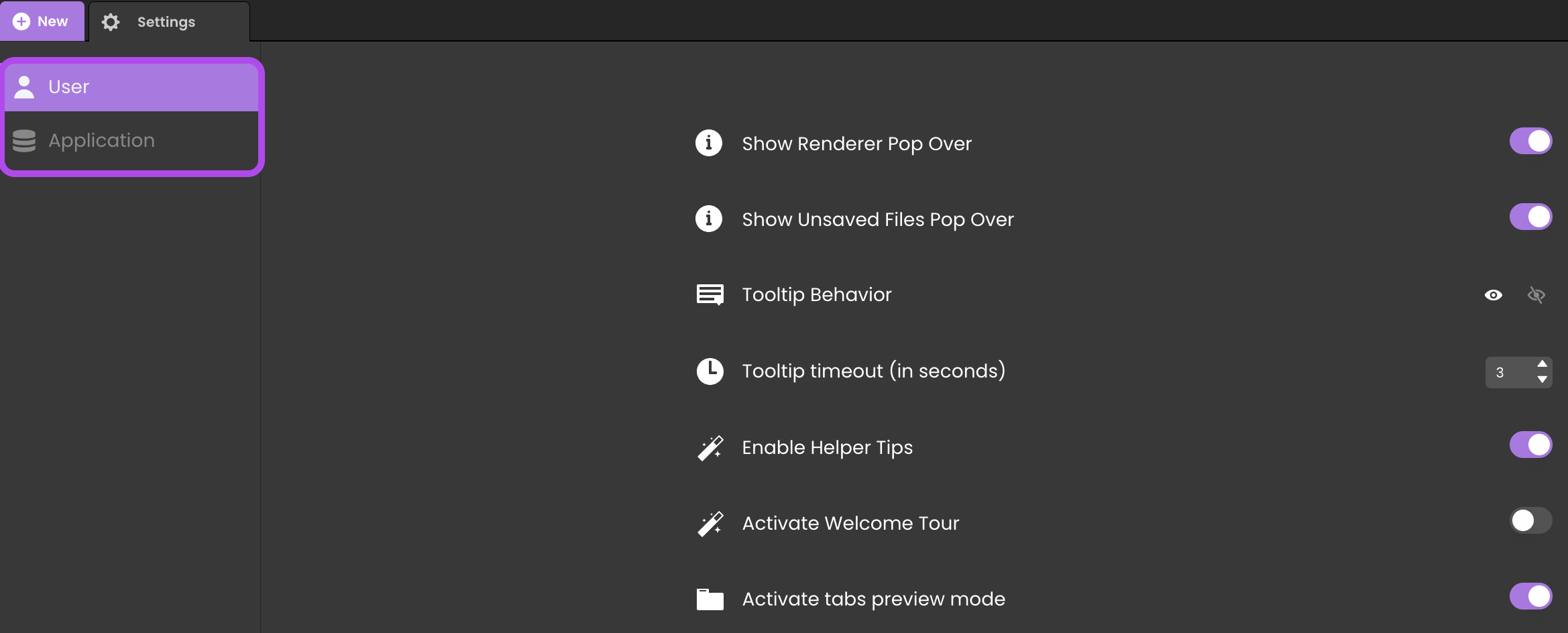Turn on Activate Welcome Tour toggle
This screenshot has width=1568, height=633.
(1530, 520)
